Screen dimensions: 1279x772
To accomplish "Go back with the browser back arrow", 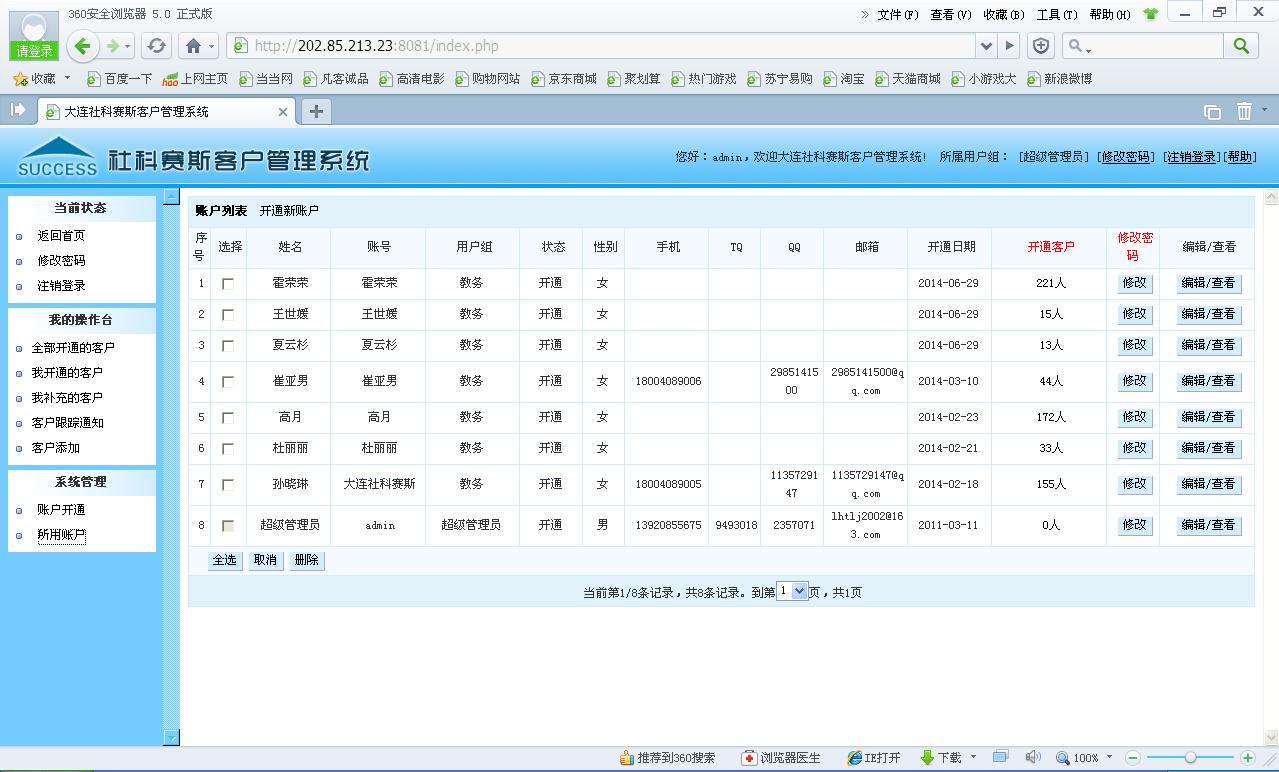I will click(83, 45).
